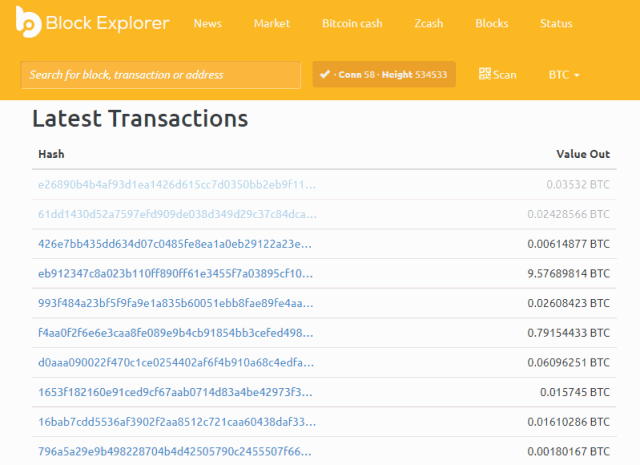Open transaction 1653f182160e91ced9cf...
The height and width of the screenshot is (465, 640).
[175, 392]
